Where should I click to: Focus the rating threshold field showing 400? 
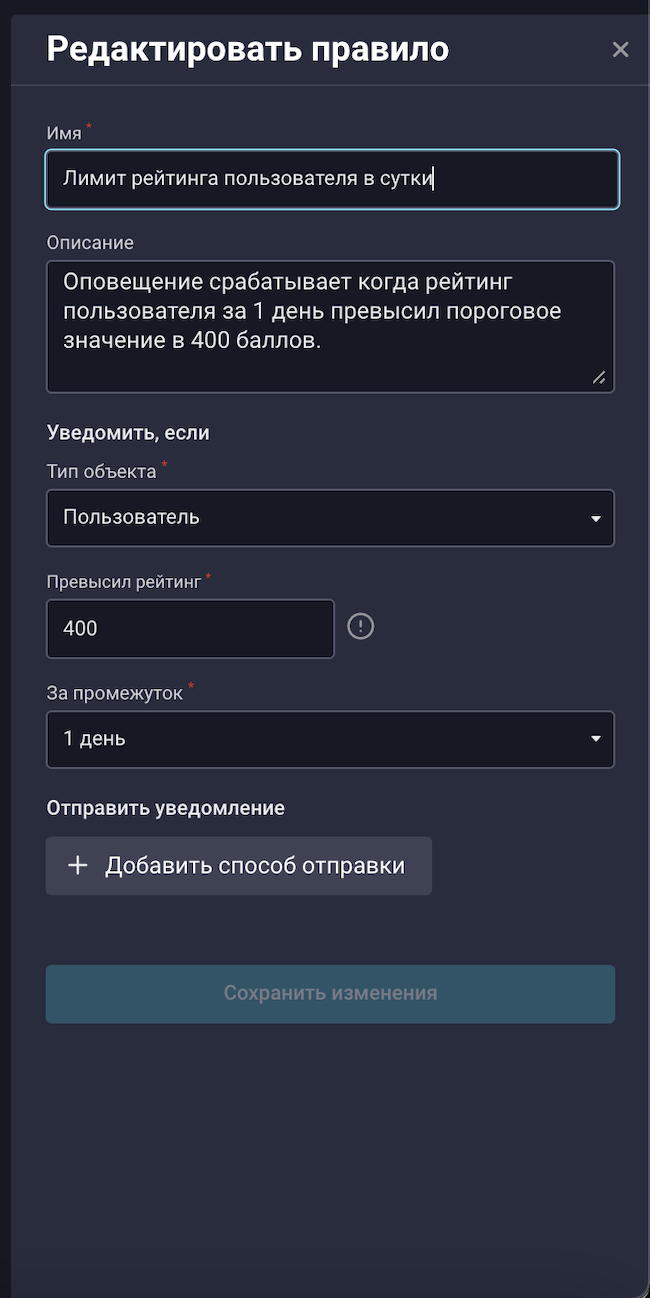coord(190,629)
